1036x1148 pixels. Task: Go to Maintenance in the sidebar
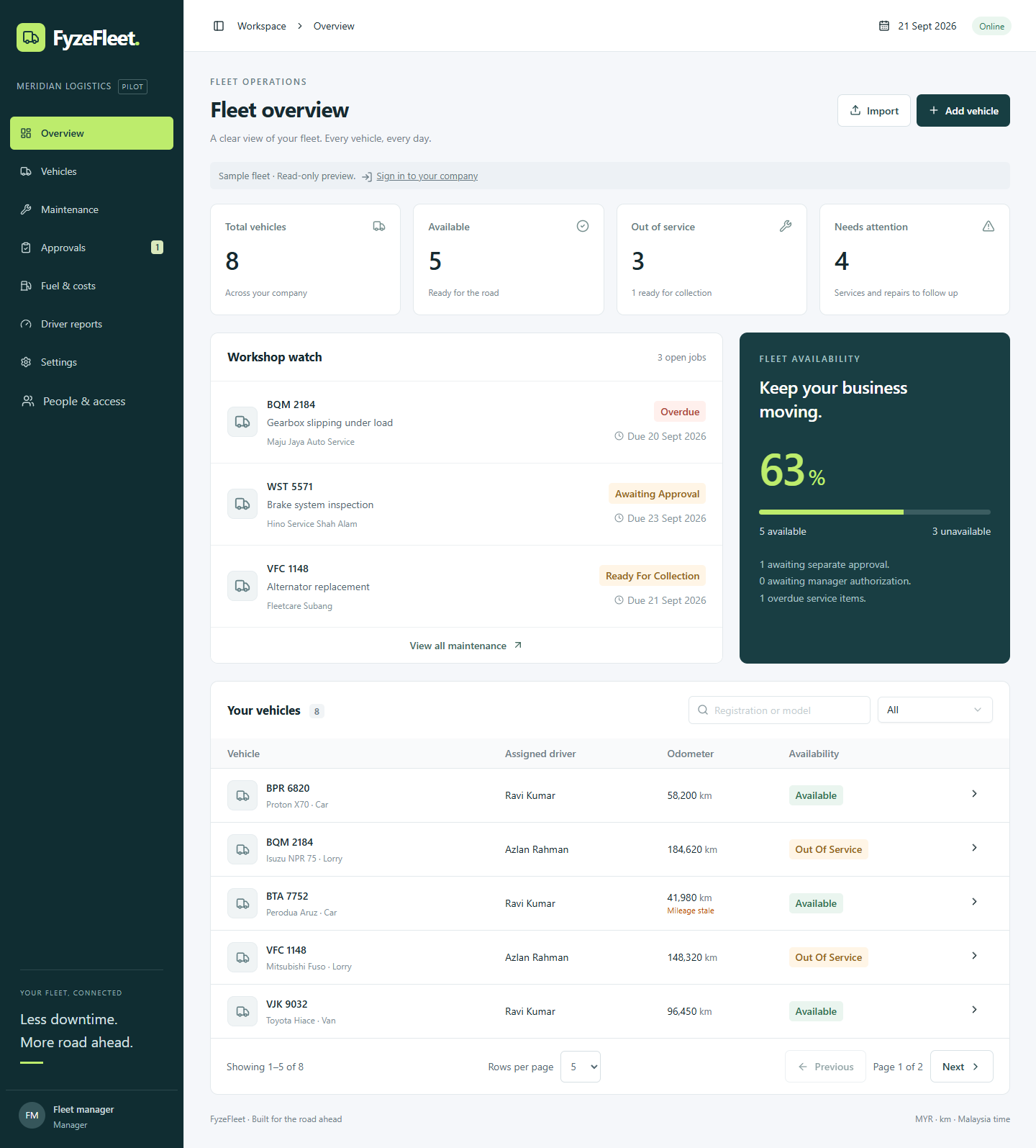(91, 209)
